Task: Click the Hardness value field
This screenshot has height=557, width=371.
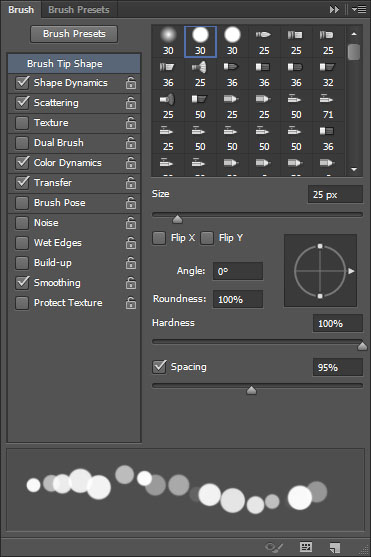Action: [x=338, y=323]
